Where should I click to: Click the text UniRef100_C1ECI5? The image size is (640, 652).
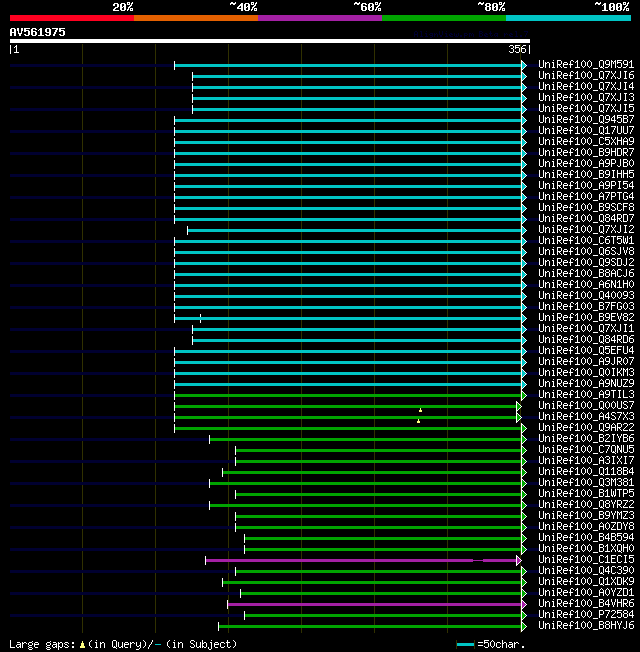click(x=586, y=560)
